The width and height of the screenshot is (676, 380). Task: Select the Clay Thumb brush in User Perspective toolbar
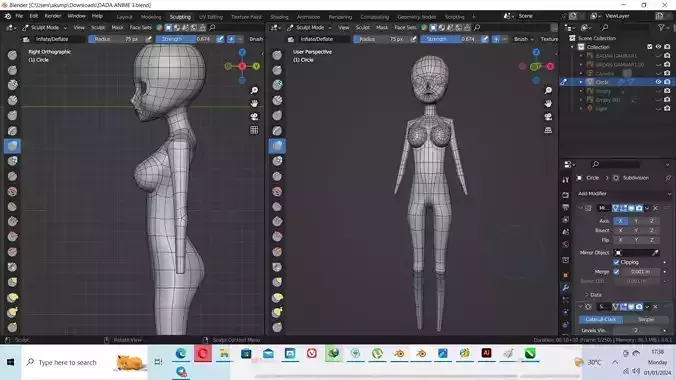coord(277,115)
